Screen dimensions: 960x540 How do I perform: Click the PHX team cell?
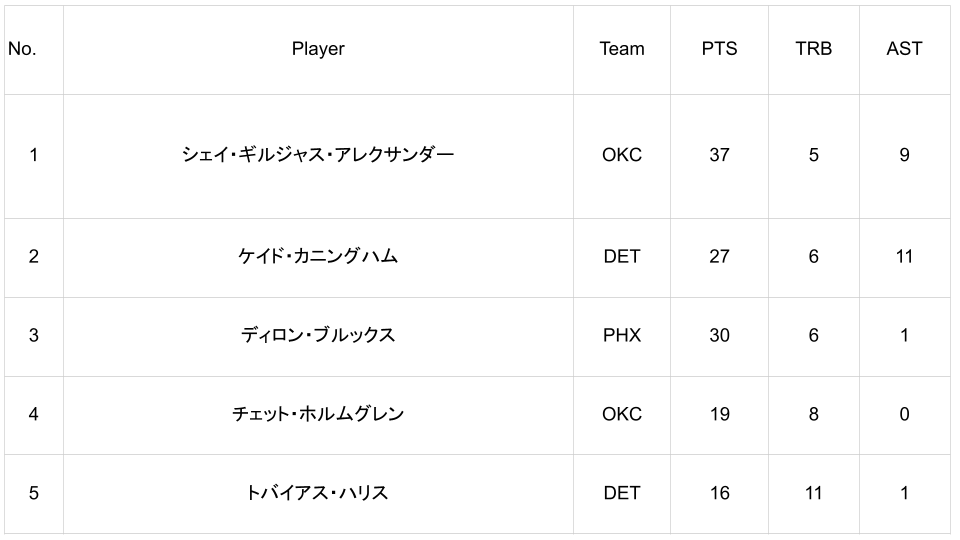tap(621, 336)
